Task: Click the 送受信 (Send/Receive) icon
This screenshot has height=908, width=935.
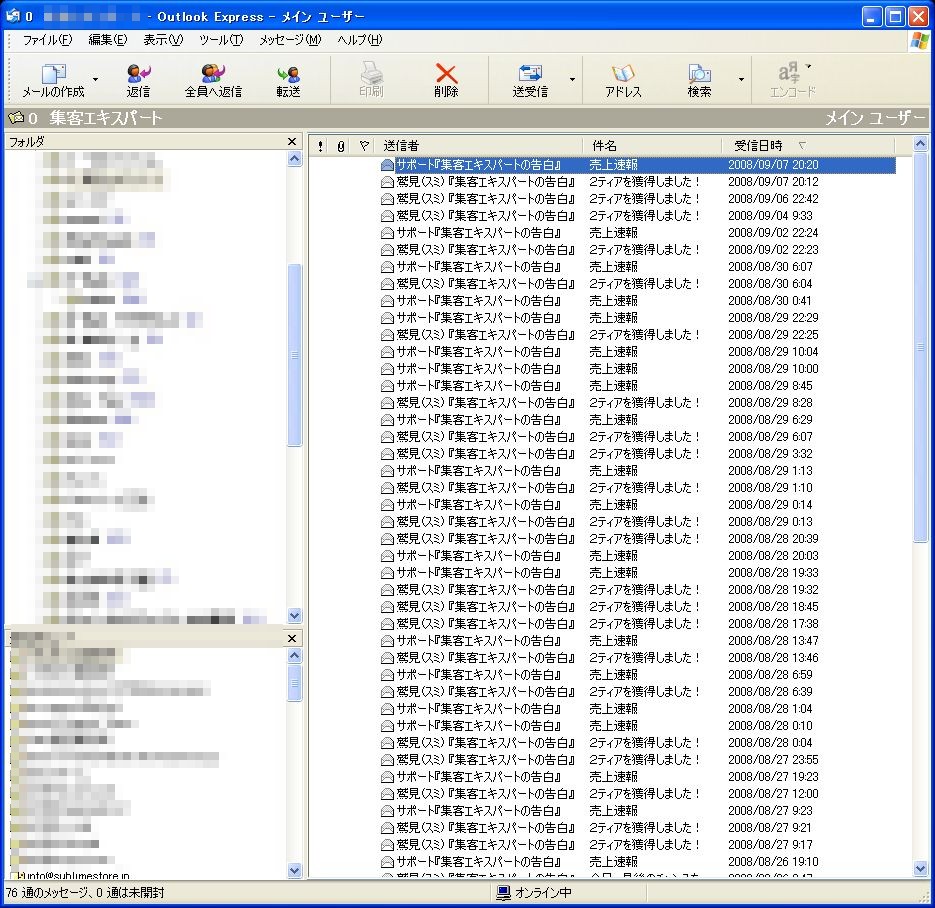Action: point(530,80)
